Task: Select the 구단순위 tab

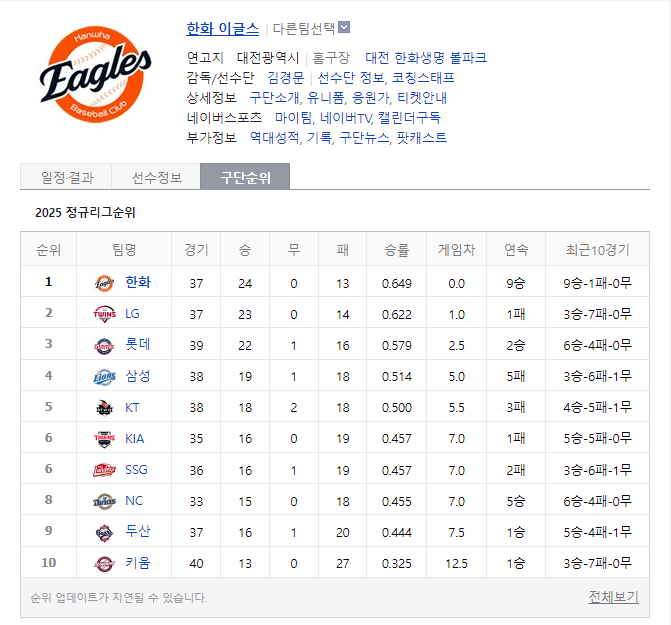Action: click(x=245, y=177)
